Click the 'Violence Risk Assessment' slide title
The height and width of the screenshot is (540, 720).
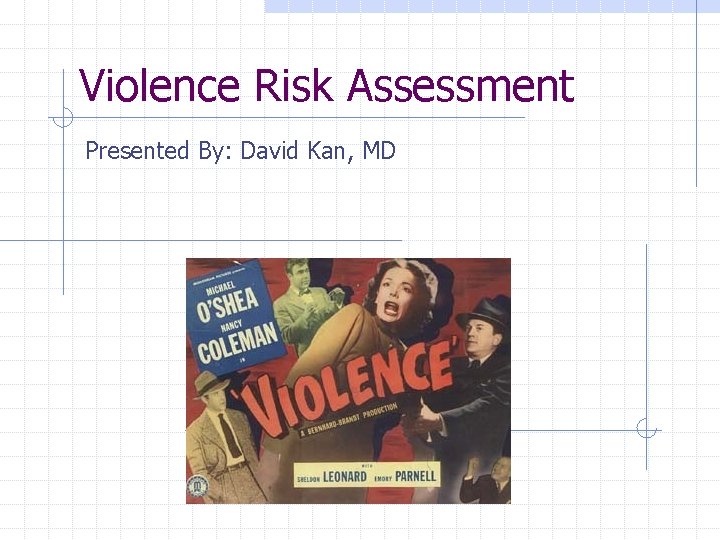326,85
